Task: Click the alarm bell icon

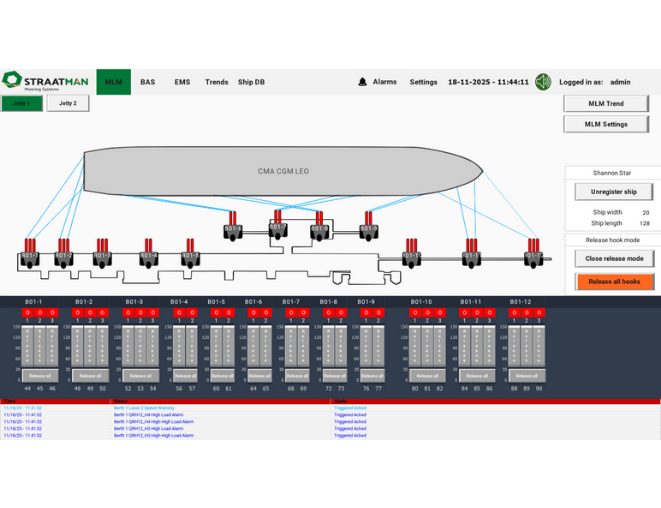Action: [362, 82]
